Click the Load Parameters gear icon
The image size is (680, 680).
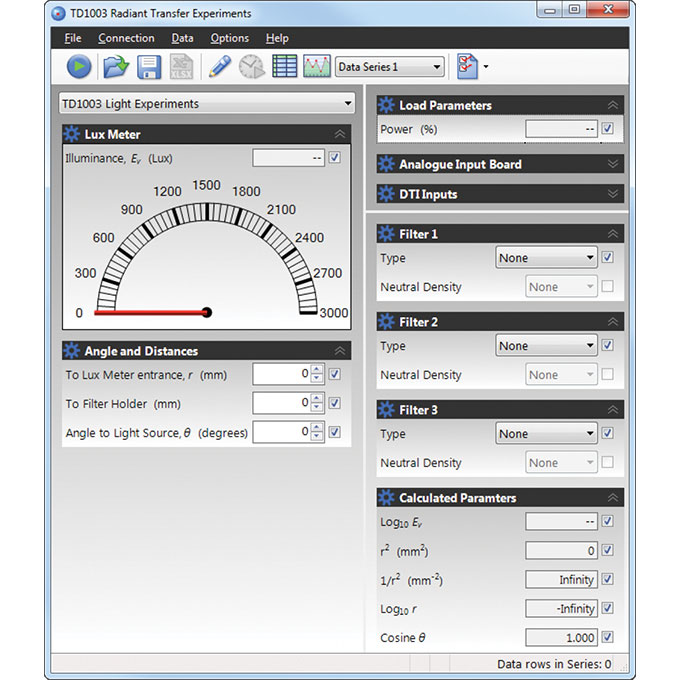click(x=386, y=105)
